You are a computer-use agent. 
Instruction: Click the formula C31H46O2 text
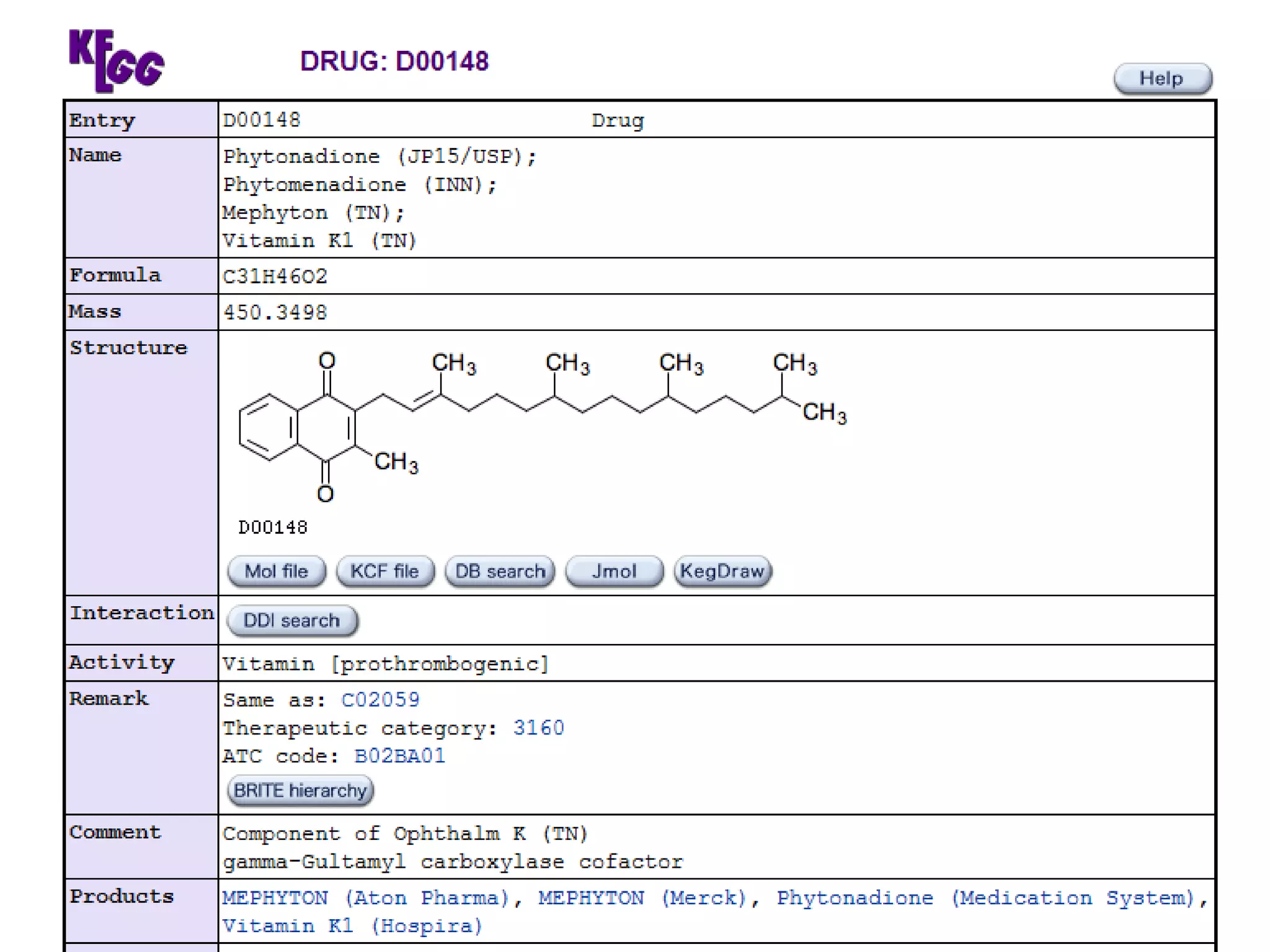[275, 276]
